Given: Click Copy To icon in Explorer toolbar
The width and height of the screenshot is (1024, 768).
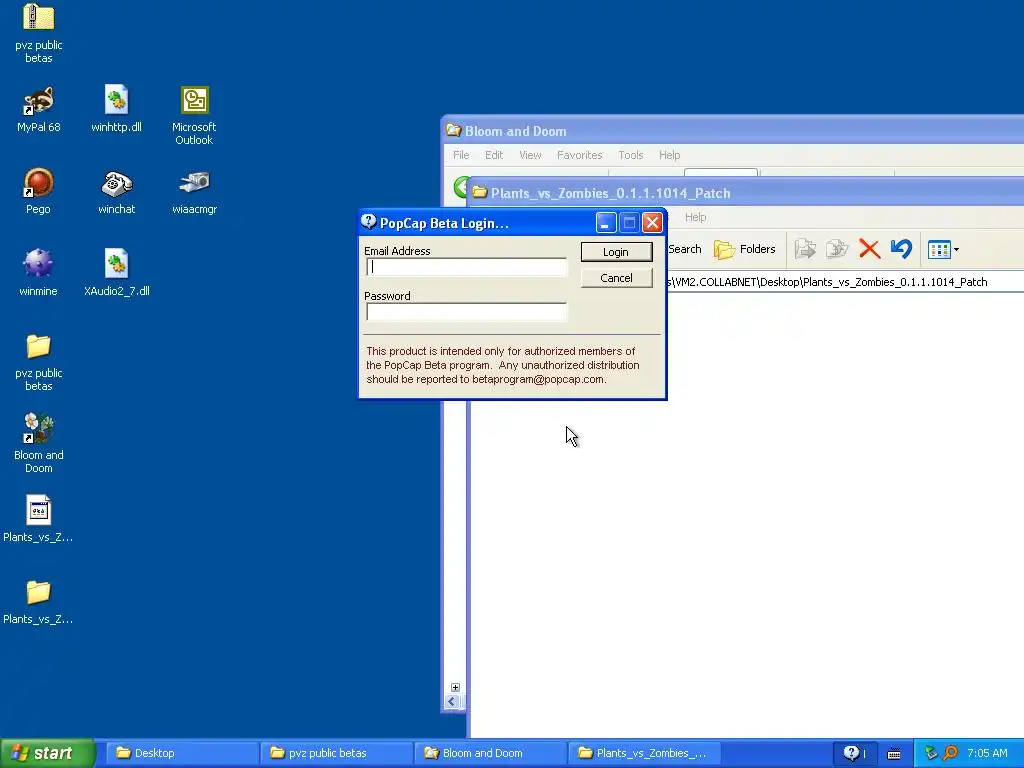Looking at the screenshot, I should [x=837, y=249].
